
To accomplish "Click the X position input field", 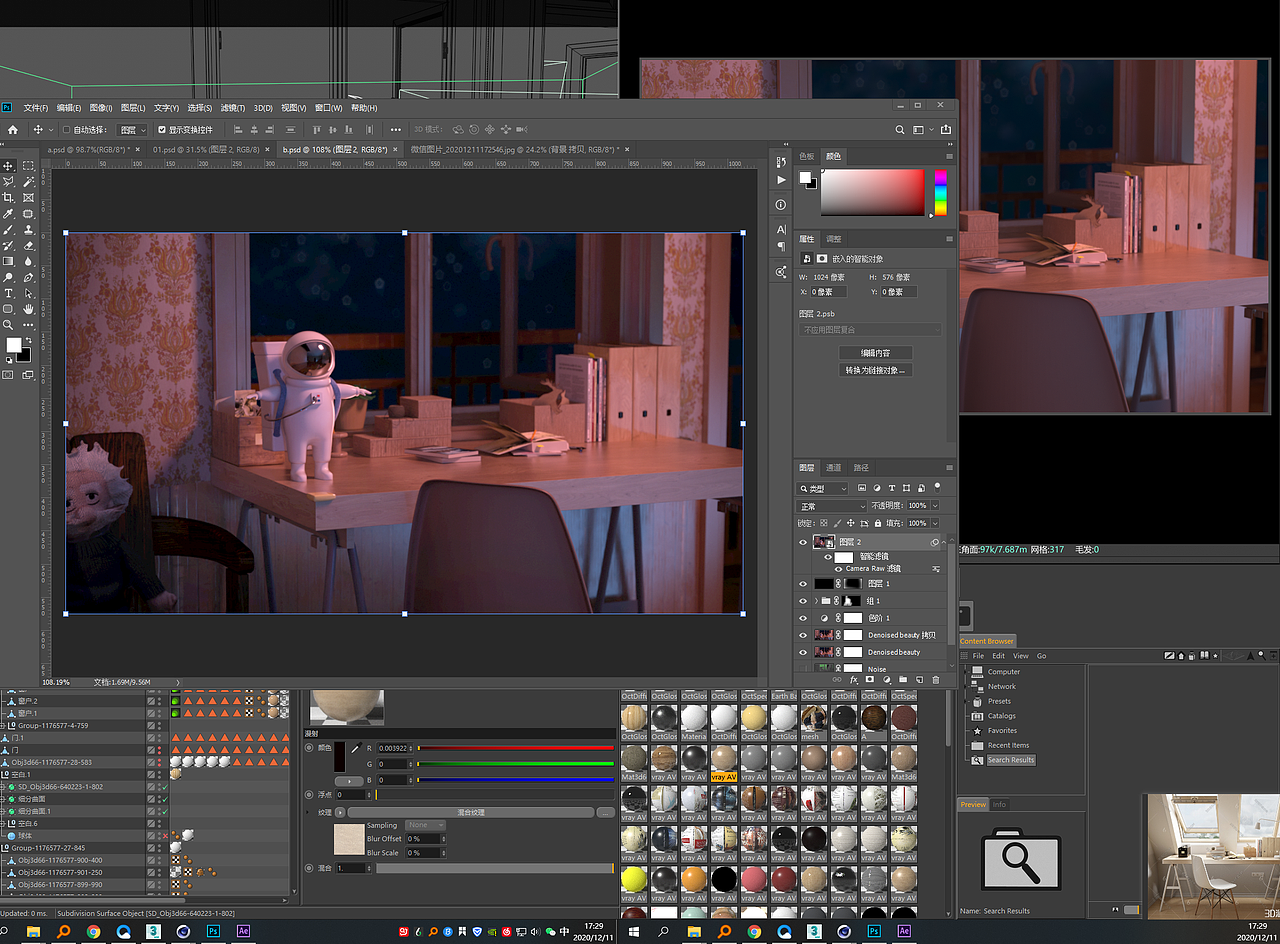I will click(x=828, y=292).
